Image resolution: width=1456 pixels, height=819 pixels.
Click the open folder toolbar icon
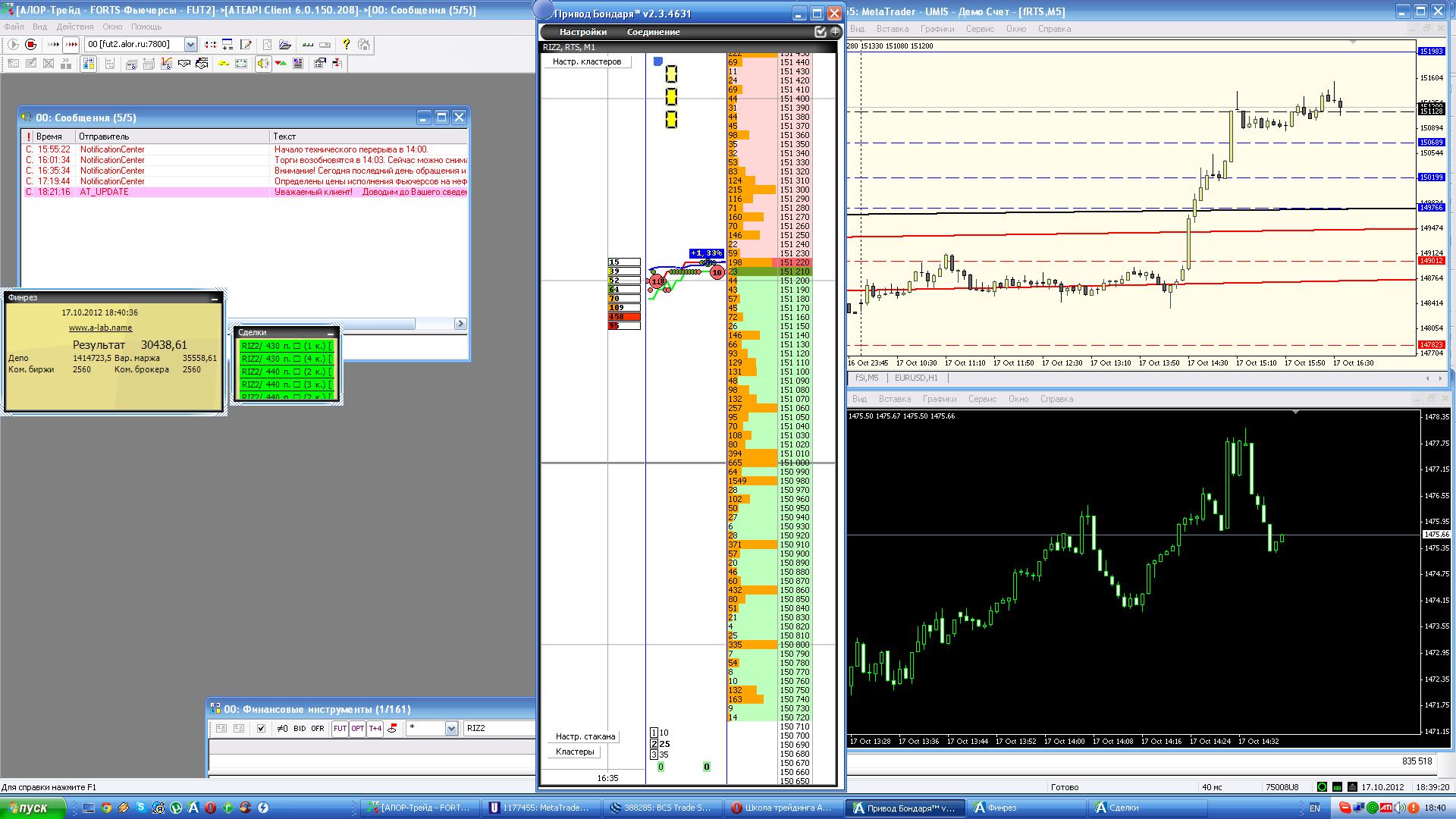(285, 45)
